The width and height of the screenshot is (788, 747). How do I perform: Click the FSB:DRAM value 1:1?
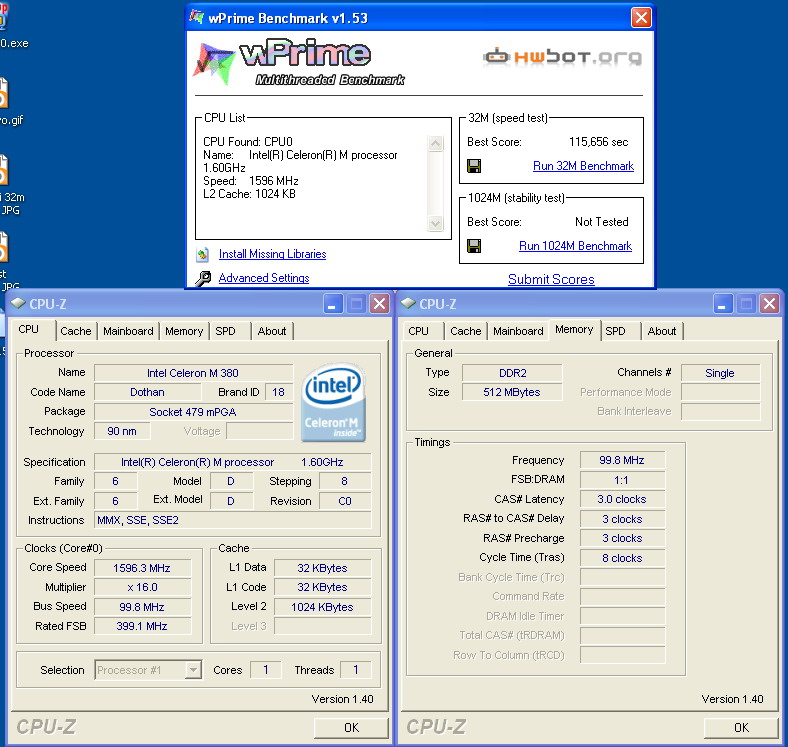point(622,480)
